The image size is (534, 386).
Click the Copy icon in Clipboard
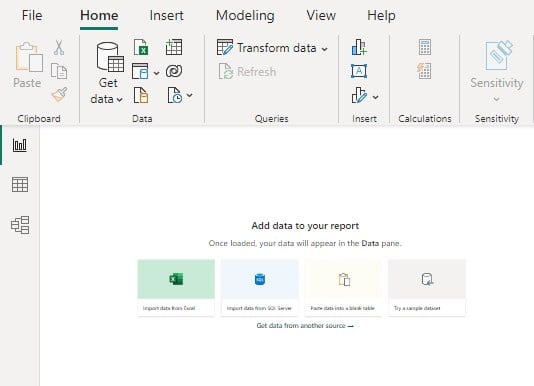(59, 71)
